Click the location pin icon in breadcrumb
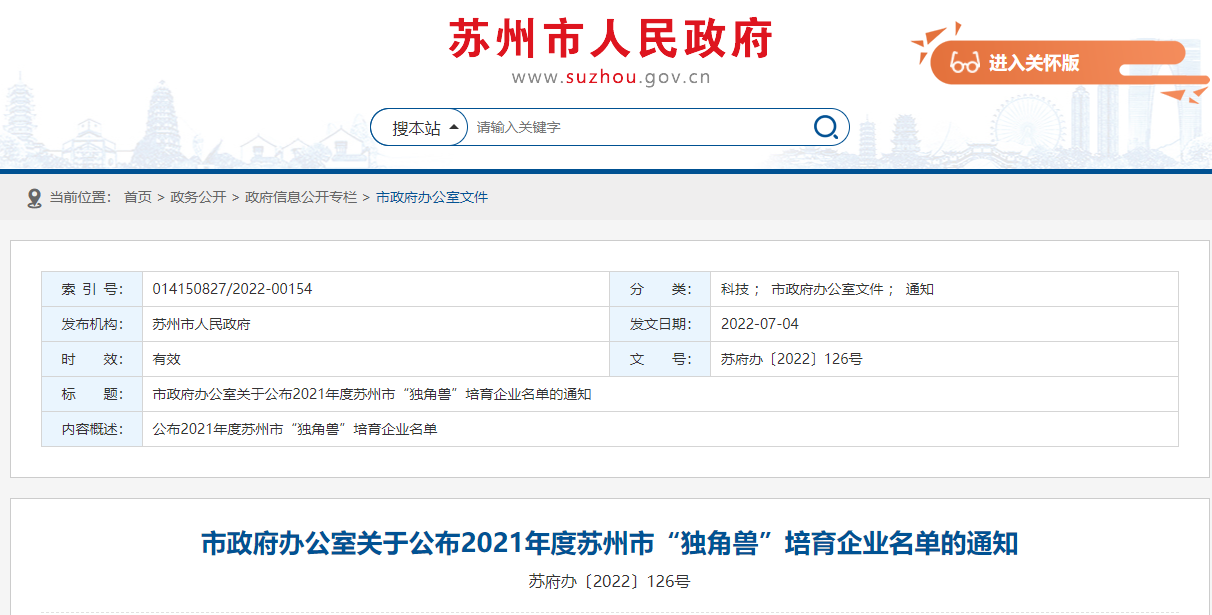Screen dimensions: 1212x615 (35, 198)
